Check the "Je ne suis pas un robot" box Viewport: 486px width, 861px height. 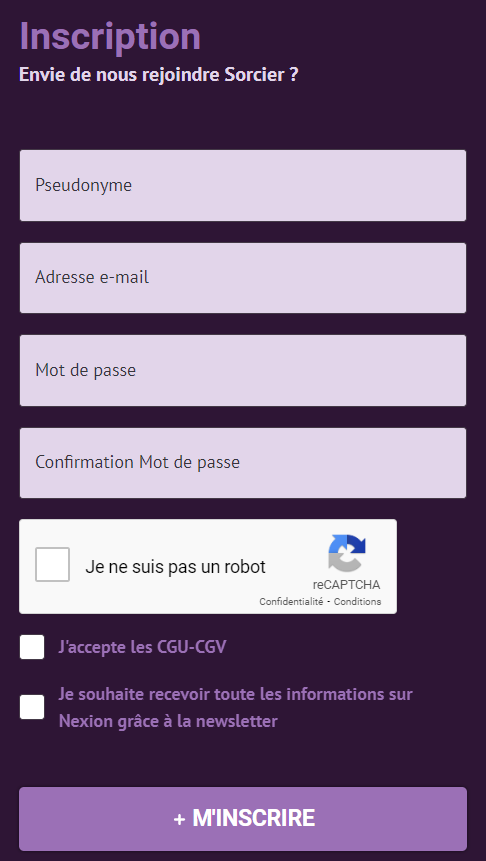coord(53,564)
